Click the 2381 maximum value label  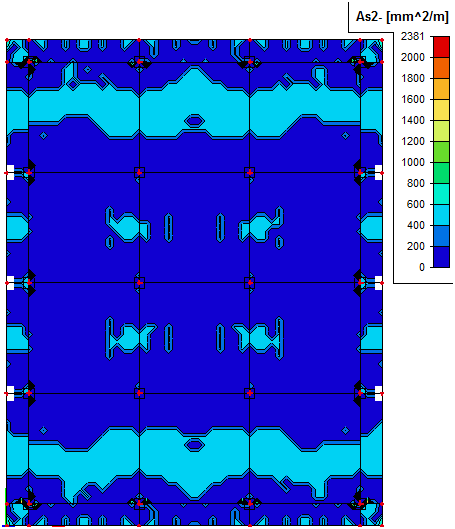click(x=412, y=36)
